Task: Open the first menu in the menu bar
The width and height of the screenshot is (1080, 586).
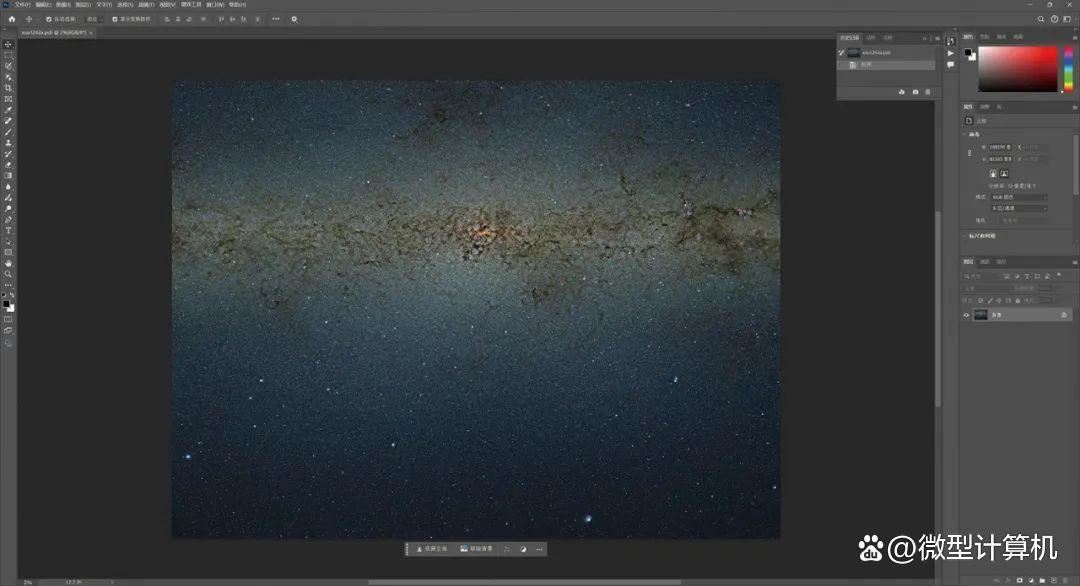Action: click(x=20, y=4)
